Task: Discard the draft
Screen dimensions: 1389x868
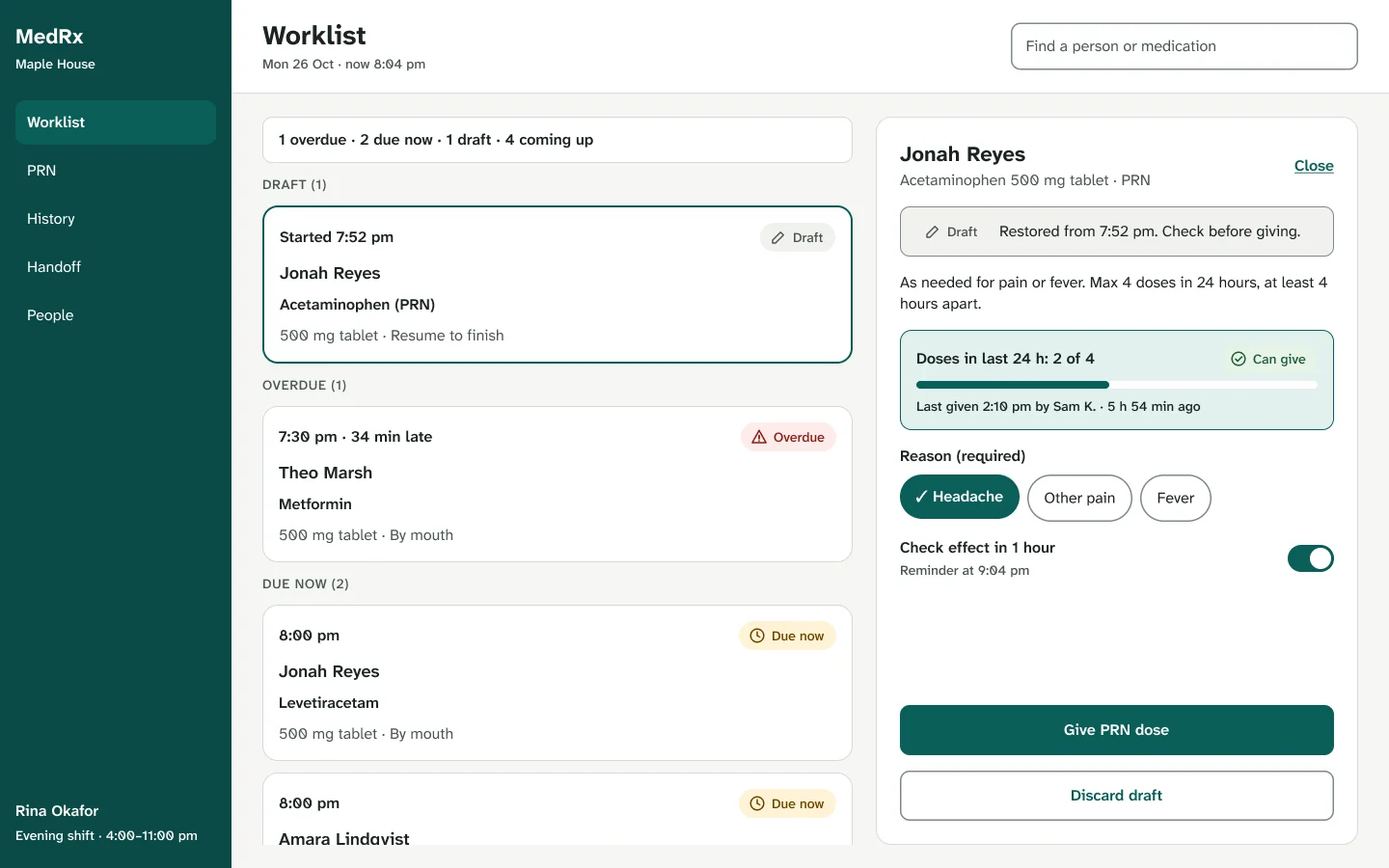Action: pos(1117,796)
